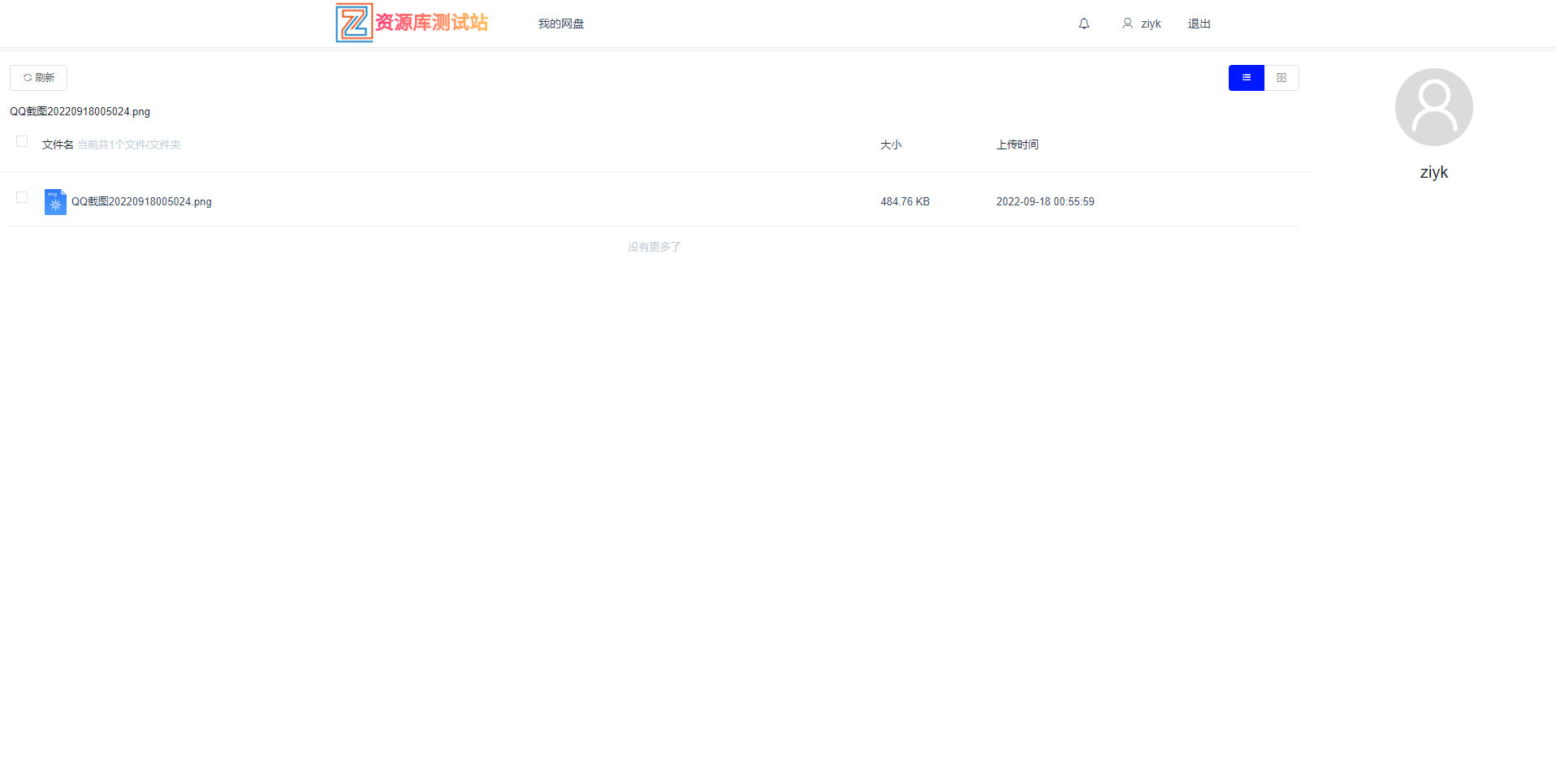Switch to grid view
The image size is (1556, 784).
(1282, 78)
